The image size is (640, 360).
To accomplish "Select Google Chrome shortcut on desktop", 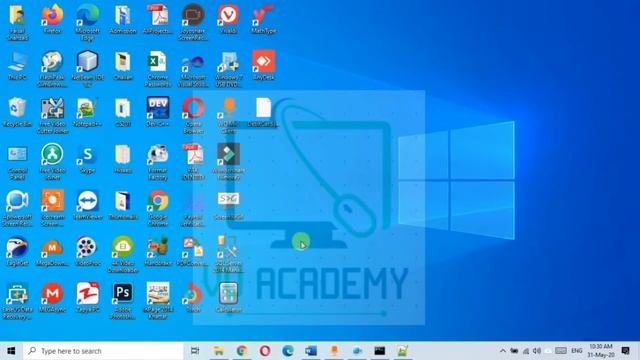I will coord(158,209).
